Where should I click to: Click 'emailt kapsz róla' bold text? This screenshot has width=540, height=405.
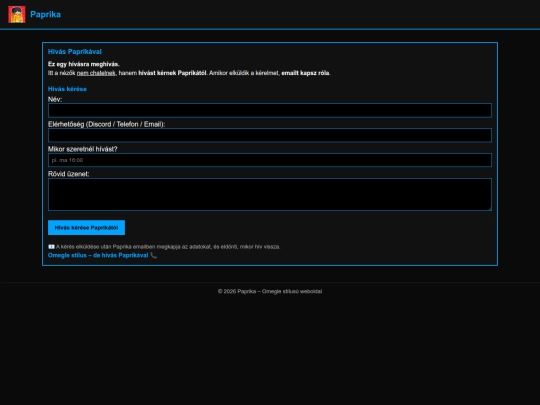click(305, 73)
